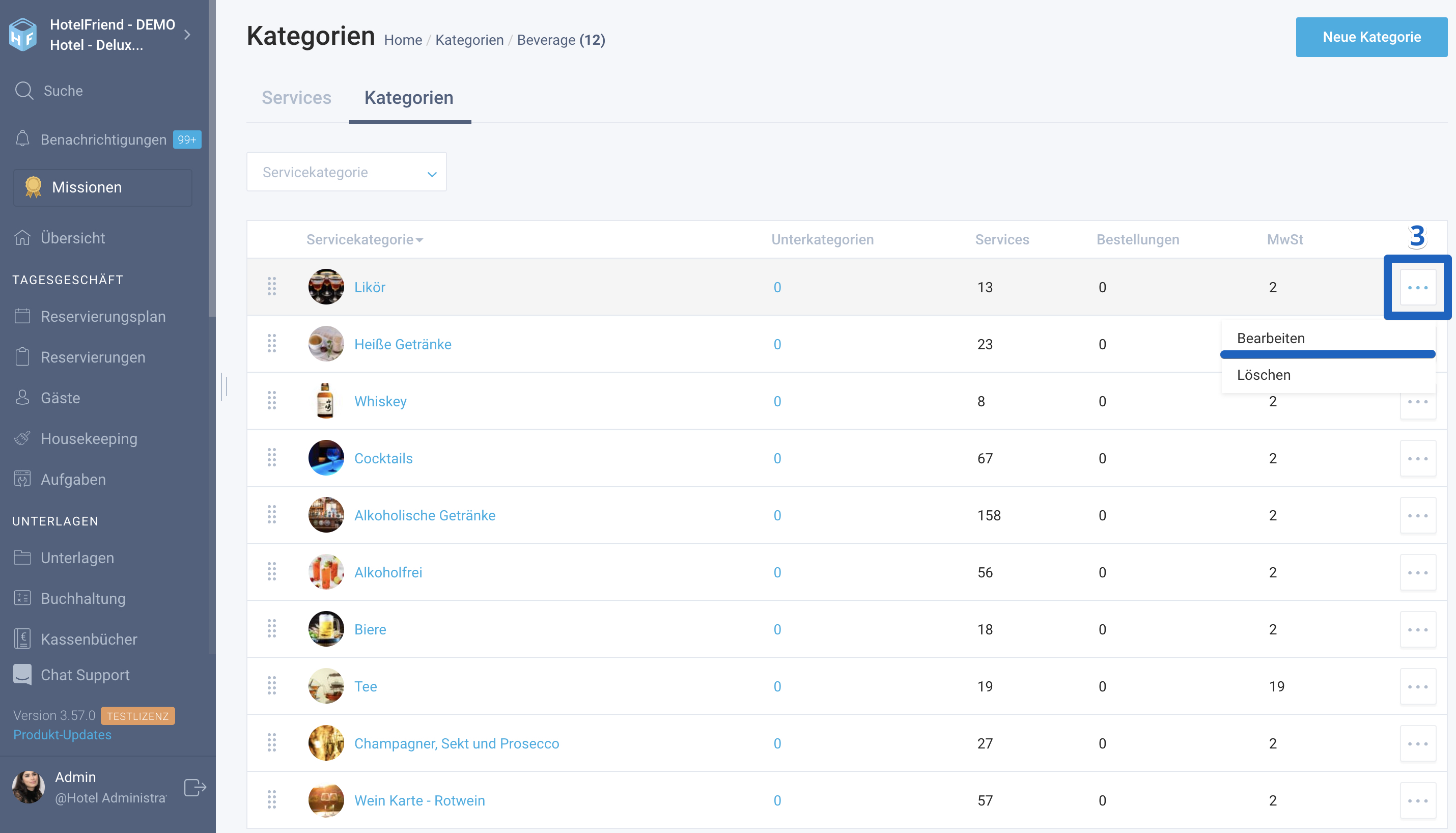Open the Suche search icon
Image resolution: width=1456 pixels, height=833 pixels.
24,91
